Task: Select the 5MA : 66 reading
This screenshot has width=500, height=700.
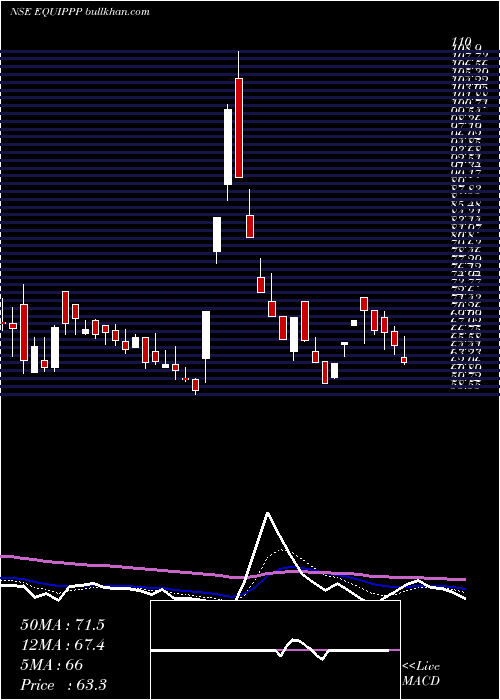Action: [x=52, y=665]
